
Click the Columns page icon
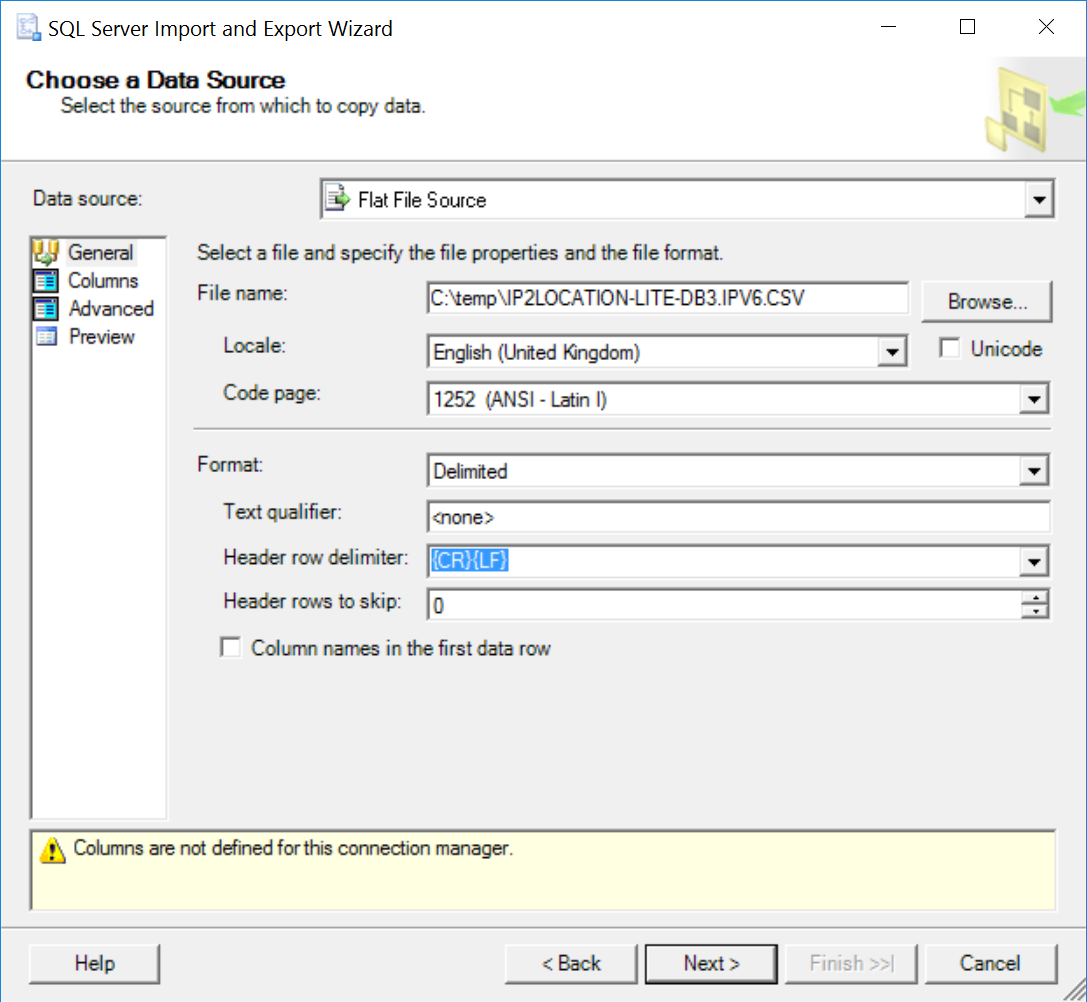click(x=47, y=281)
